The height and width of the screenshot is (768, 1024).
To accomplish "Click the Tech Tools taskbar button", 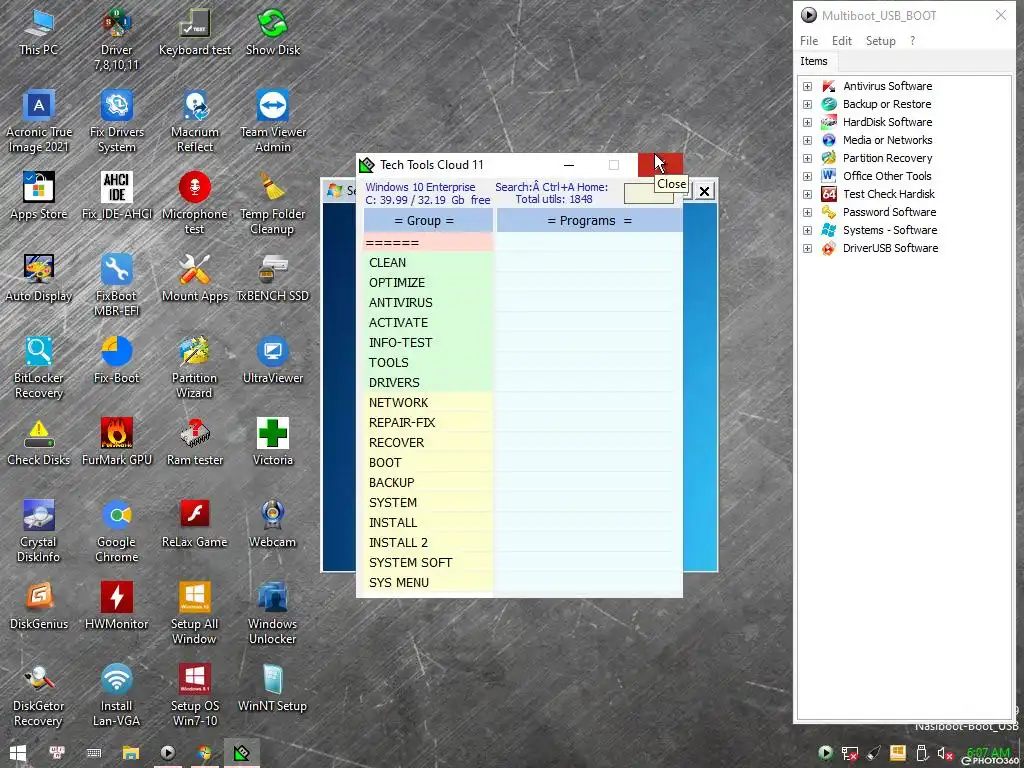I will tap(242, 753).
